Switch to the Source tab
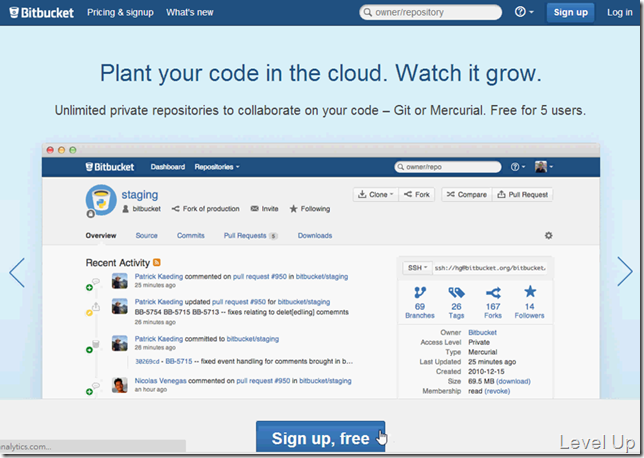The image size is (644, 458). click(x=147, y=235)
